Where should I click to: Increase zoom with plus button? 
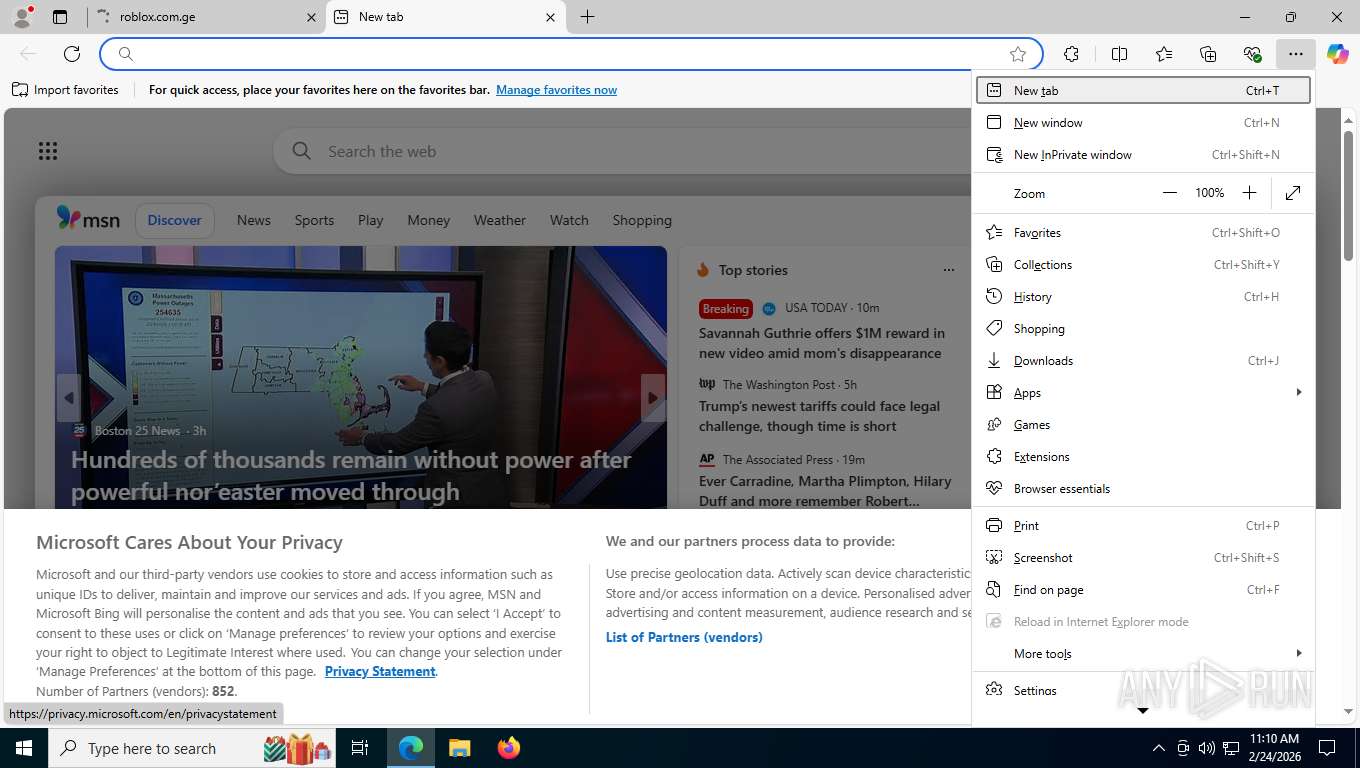click(1249, 193)
